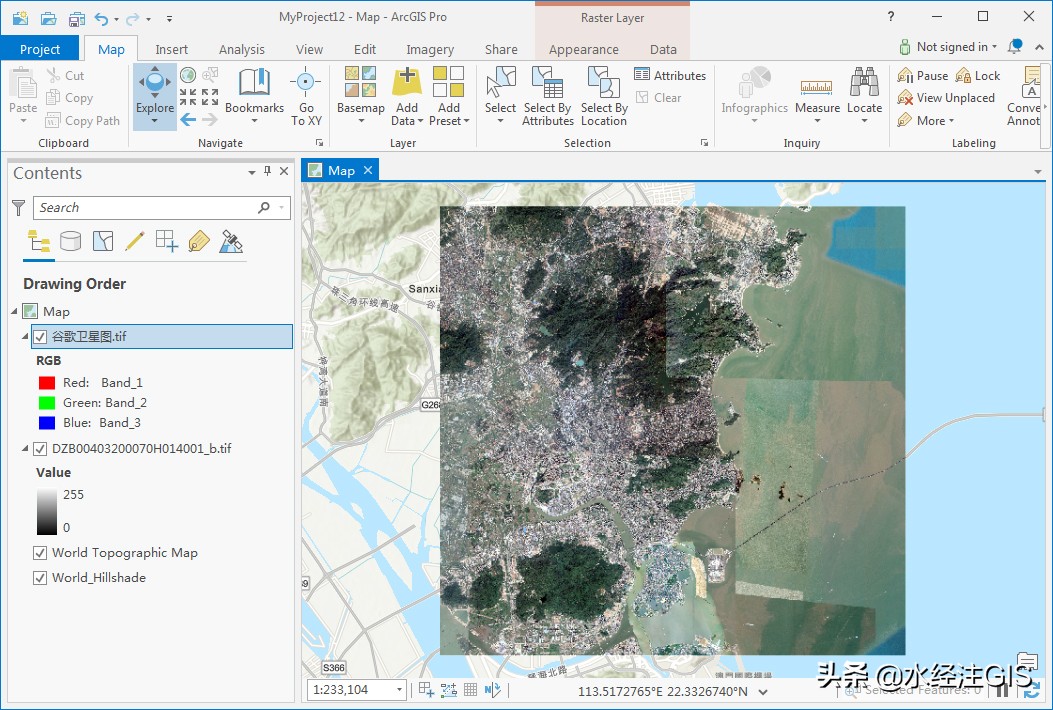
Task: Switch Contents to List By Editing
Action: [134, 241]
